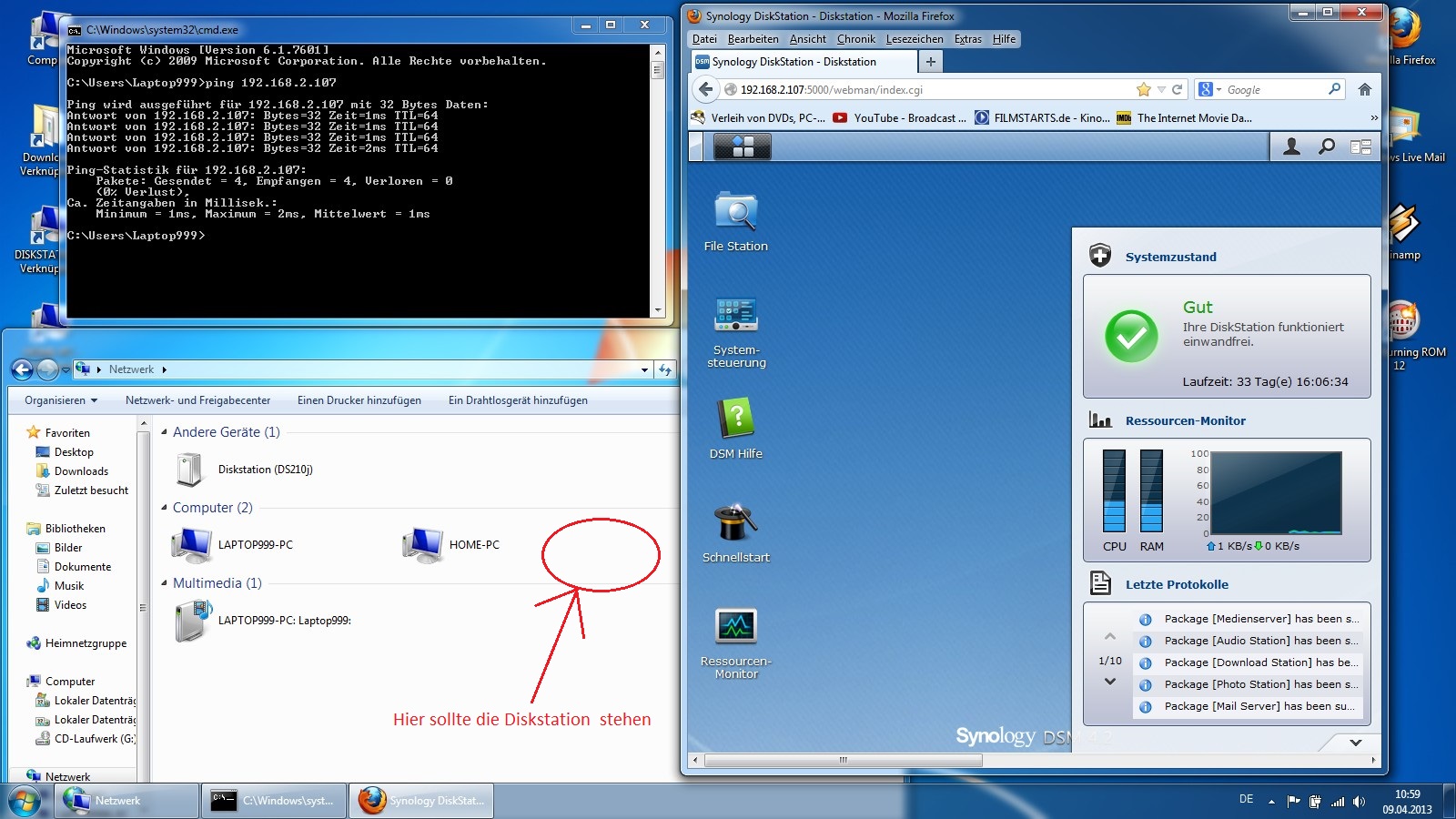Screen dimensions: 1456x819
Task: Select HOME-PC computer in Netzwerk
Action: [451, 545]
